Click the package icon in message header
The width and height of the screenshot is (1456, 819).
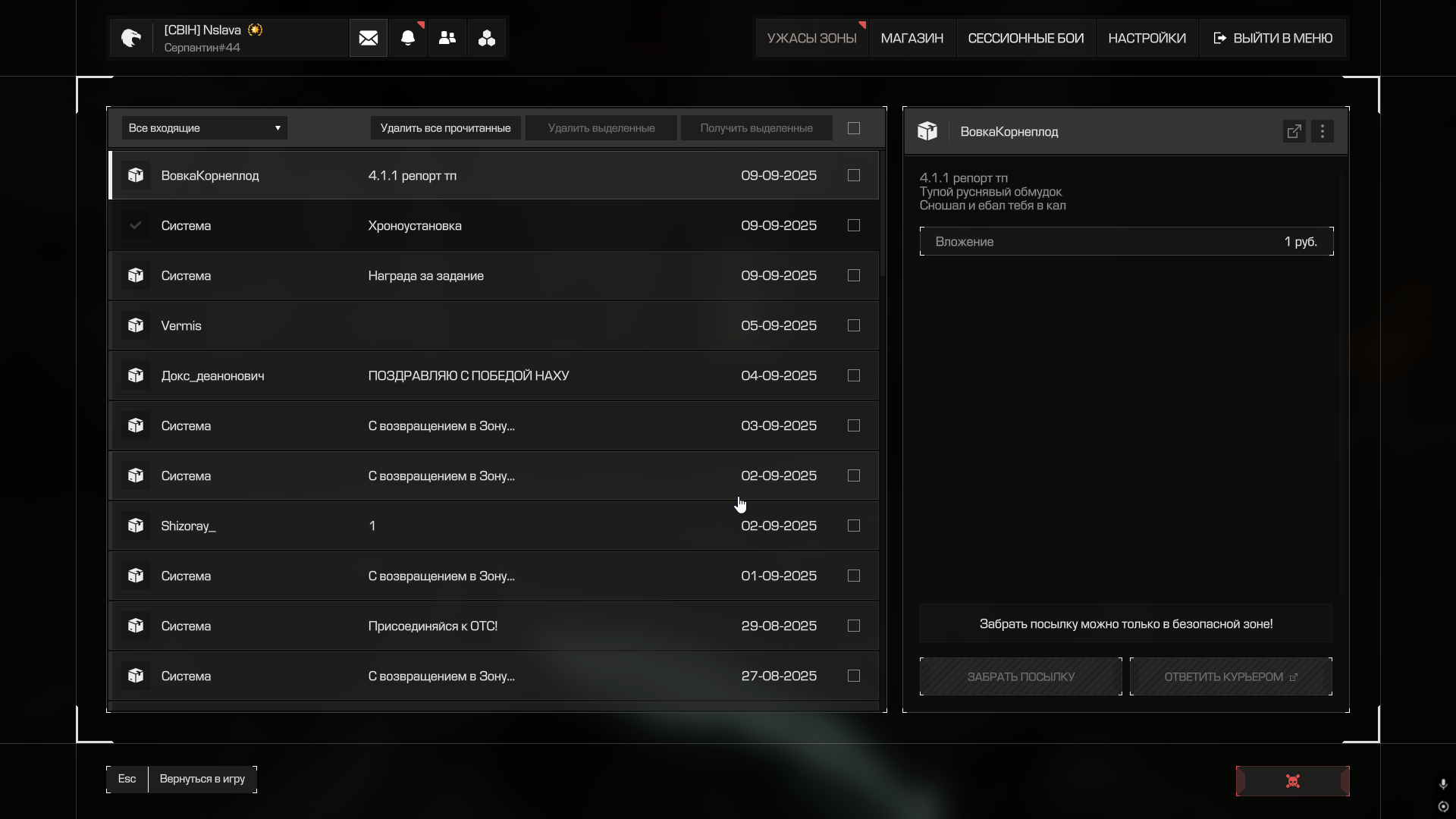pyautogui.click(x=927, y=131)
